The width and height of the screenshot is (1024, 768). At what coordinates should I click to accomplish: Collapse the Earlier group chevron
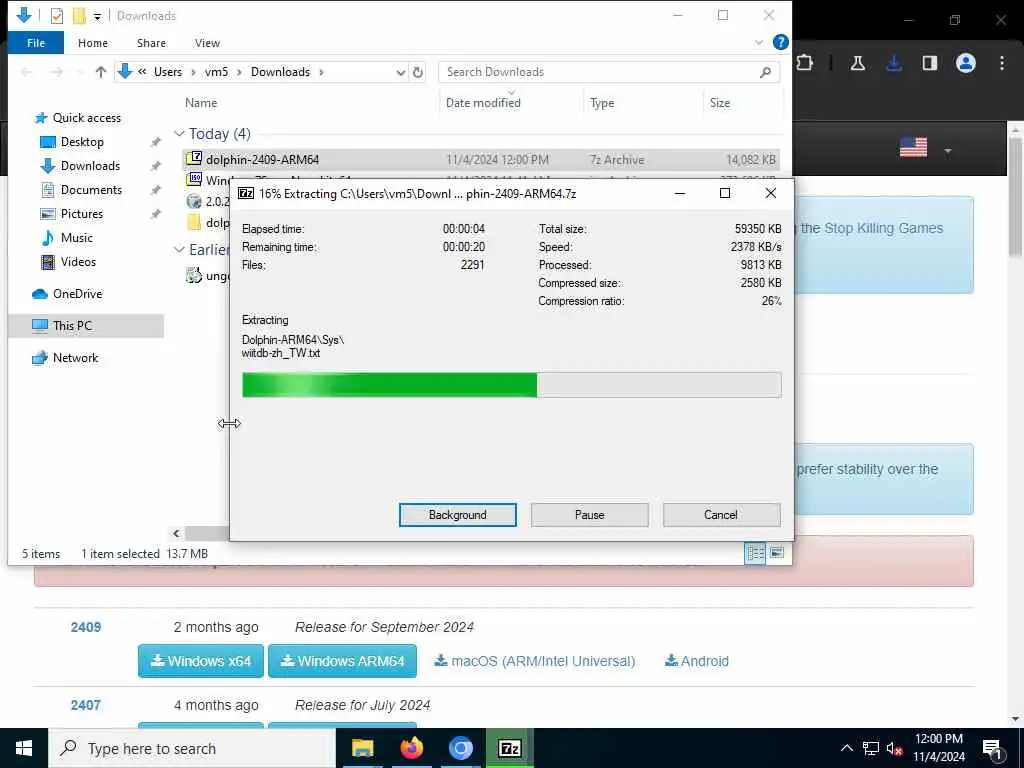click(x=179, y=249)
